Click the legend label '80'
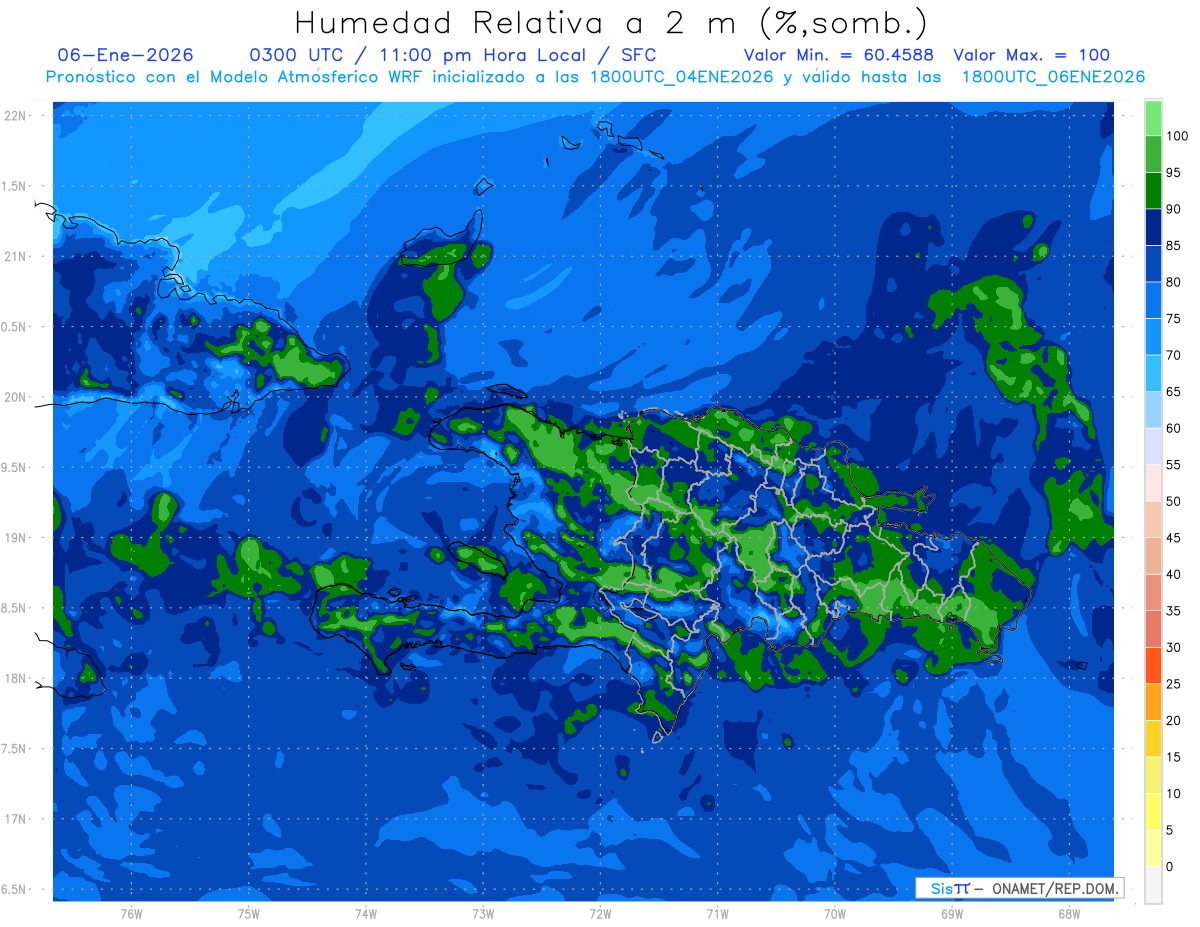The height and width of the screenshot is (927, 1200). (1173, 282)
